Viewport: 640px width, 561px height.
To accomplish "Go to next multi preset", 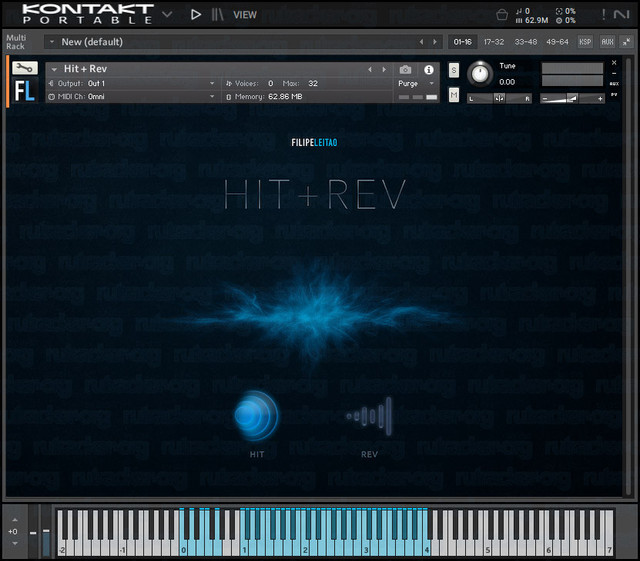I will coord(435,42).
